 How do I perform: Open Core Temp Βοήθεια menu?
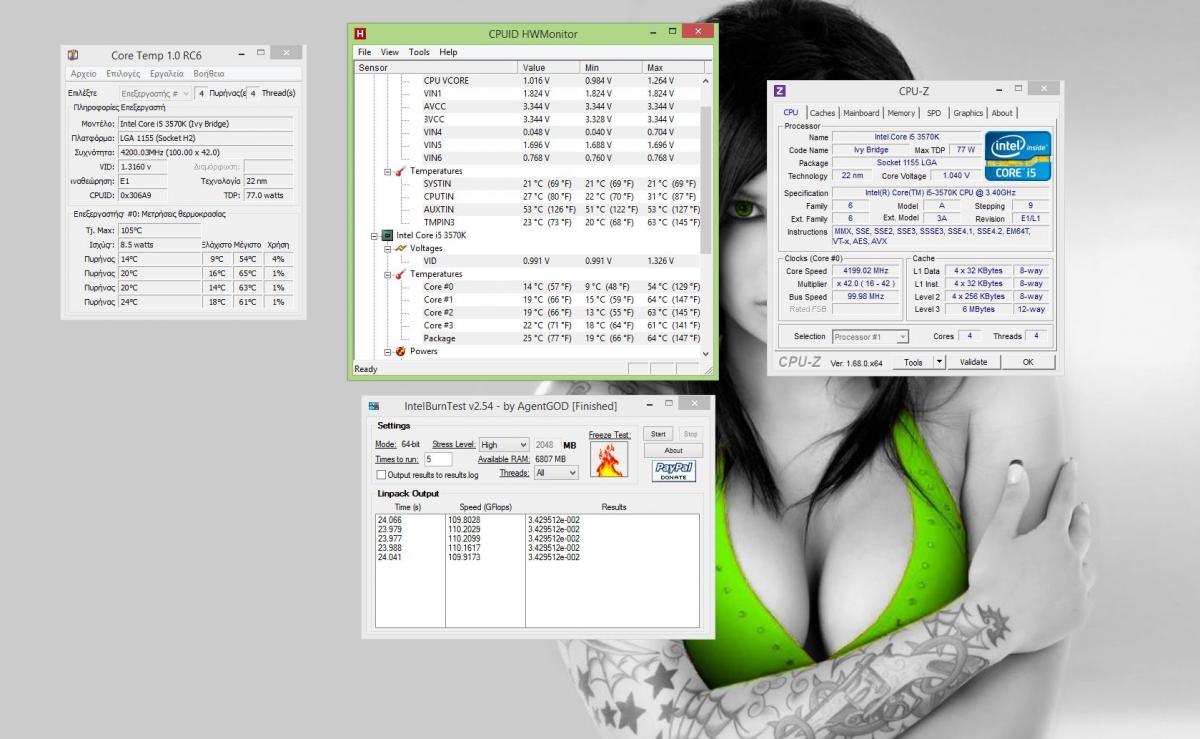[x=209, y=73]
